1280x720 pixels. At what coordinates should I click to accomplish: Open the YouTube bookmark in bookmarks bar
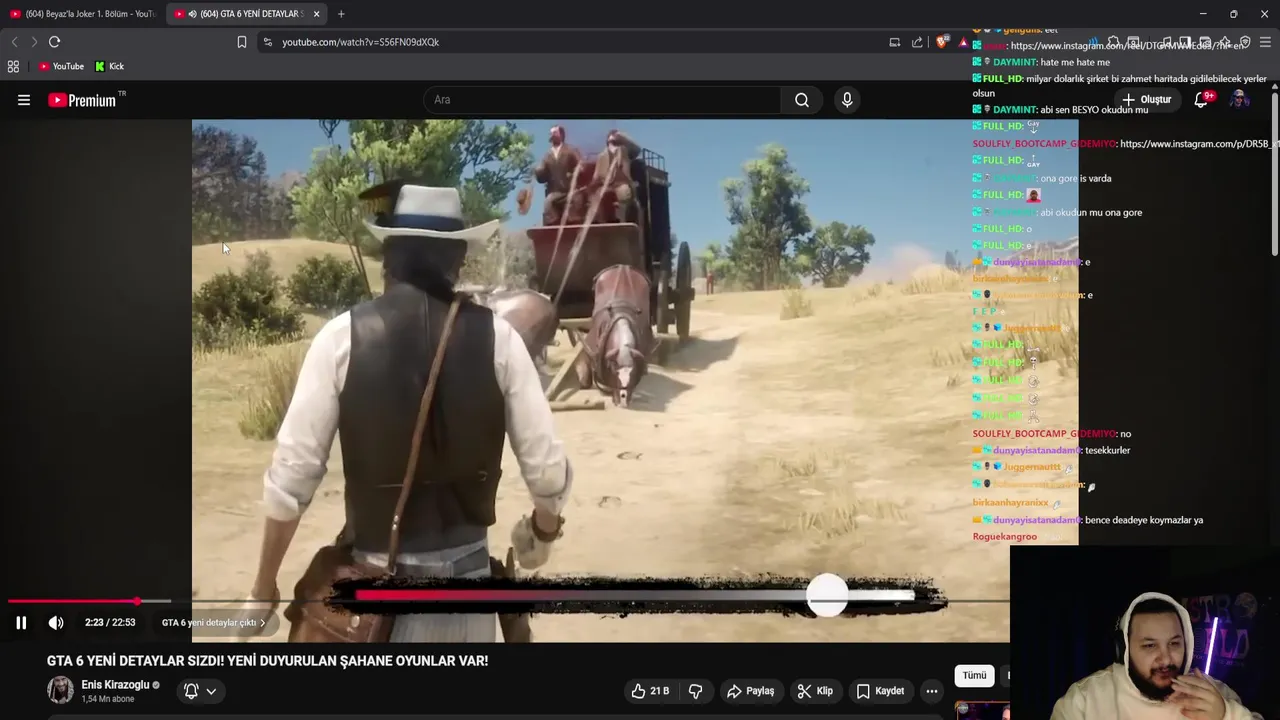pos(62,67)
